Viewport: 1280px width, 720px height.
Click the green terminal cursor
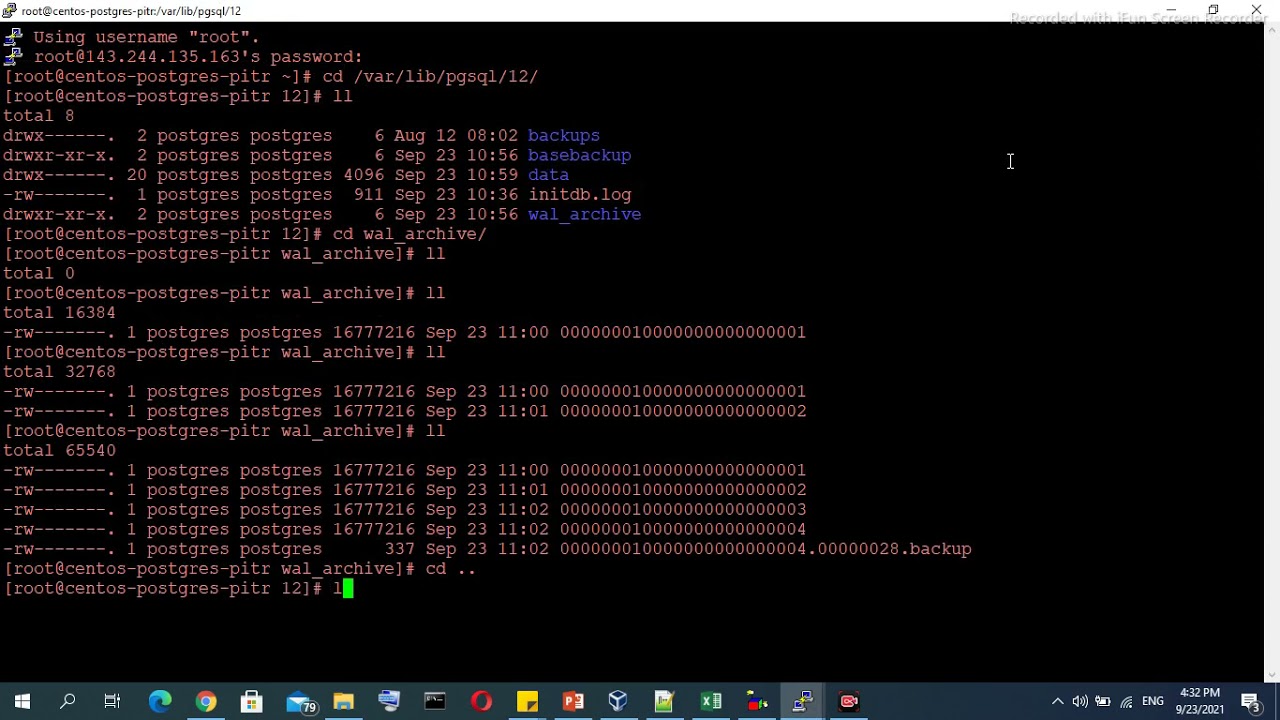click(x=348, y=588)
